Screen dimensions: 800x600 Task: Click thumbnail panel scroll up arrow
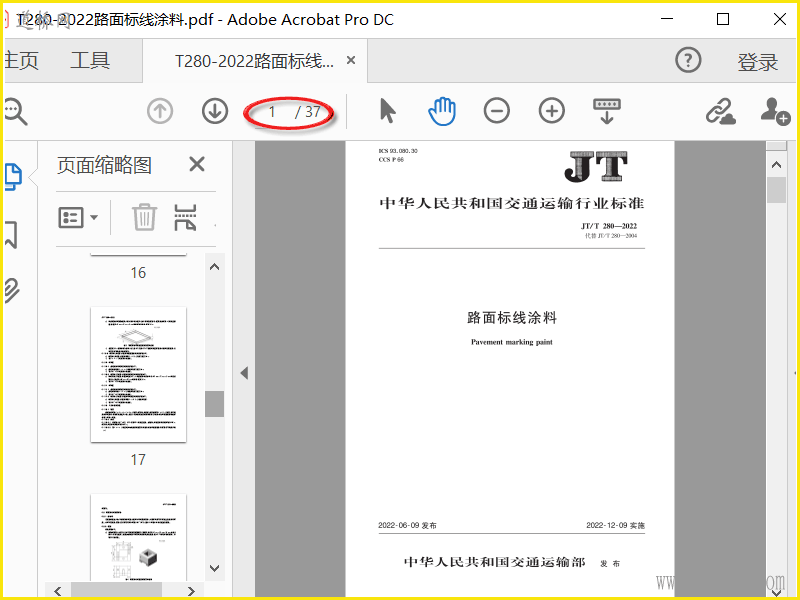[215, 267]
